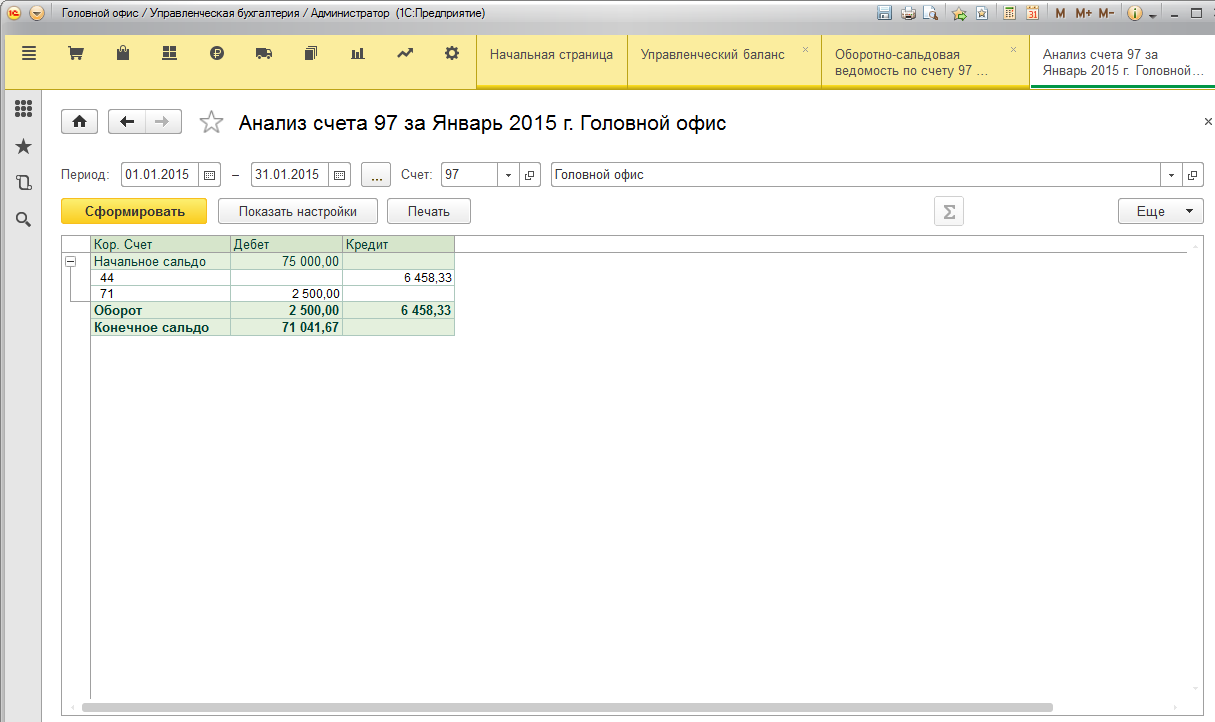Open the 1C application menu dropdown
This screenshot has height=722, width=1215.
(x=37, y=13)
